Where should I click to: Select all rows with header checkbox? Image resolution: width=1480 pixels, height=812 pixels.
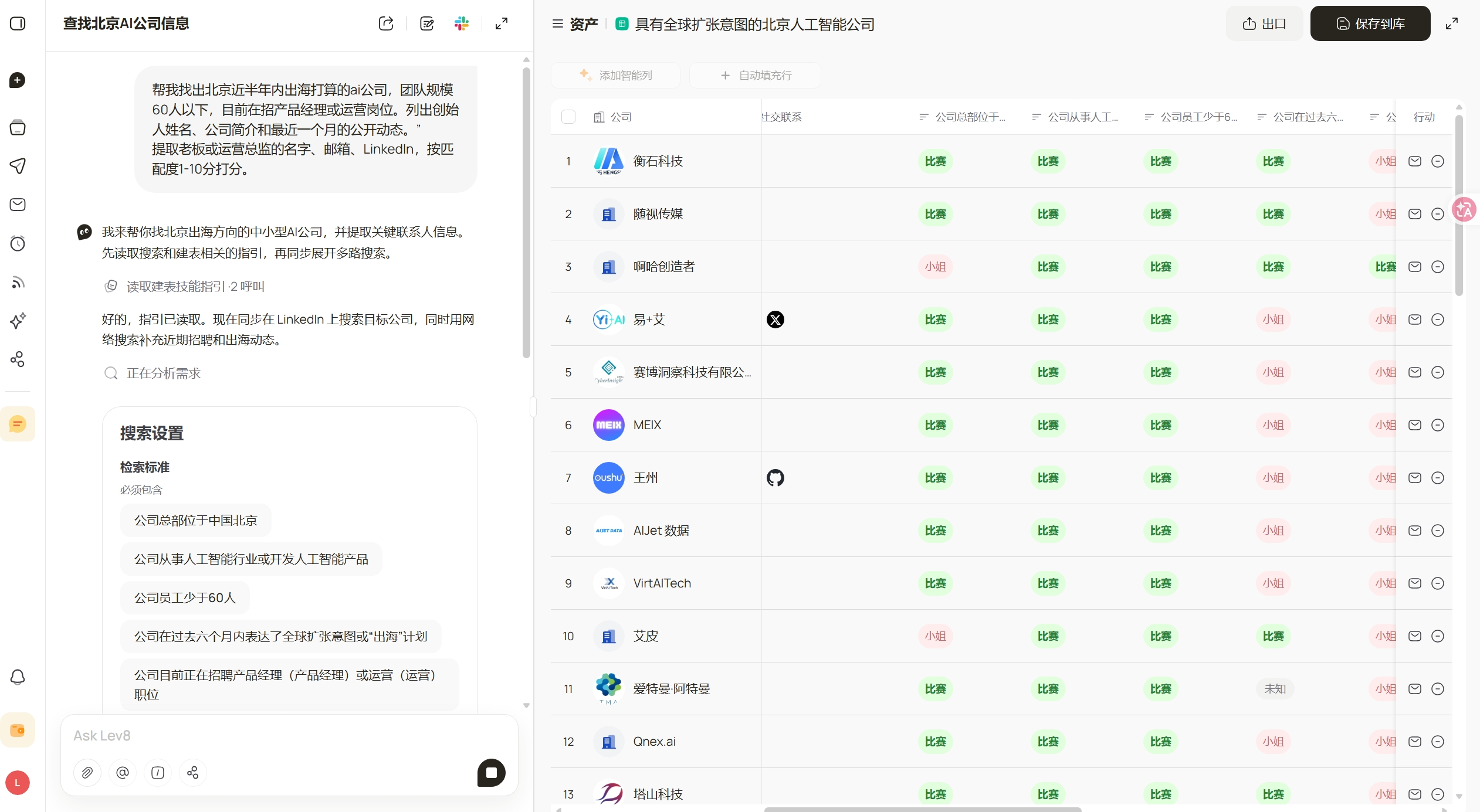click(568, 117)
